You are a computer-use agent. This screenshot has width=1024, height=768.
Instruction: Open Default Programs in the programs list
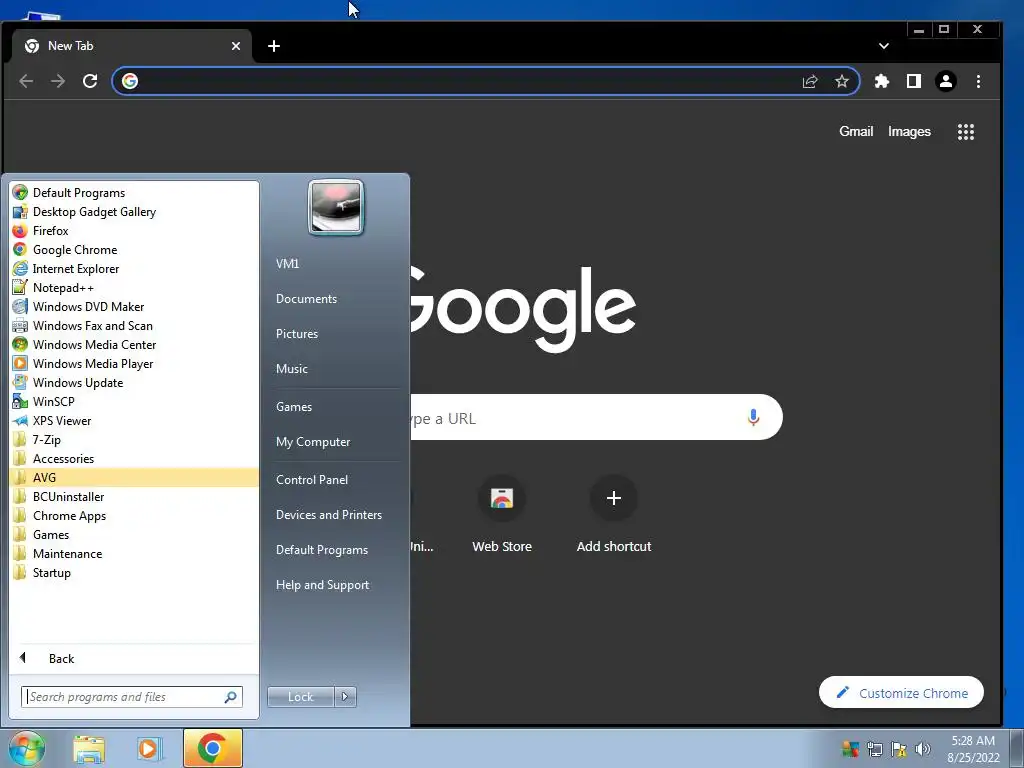[135, 193]
